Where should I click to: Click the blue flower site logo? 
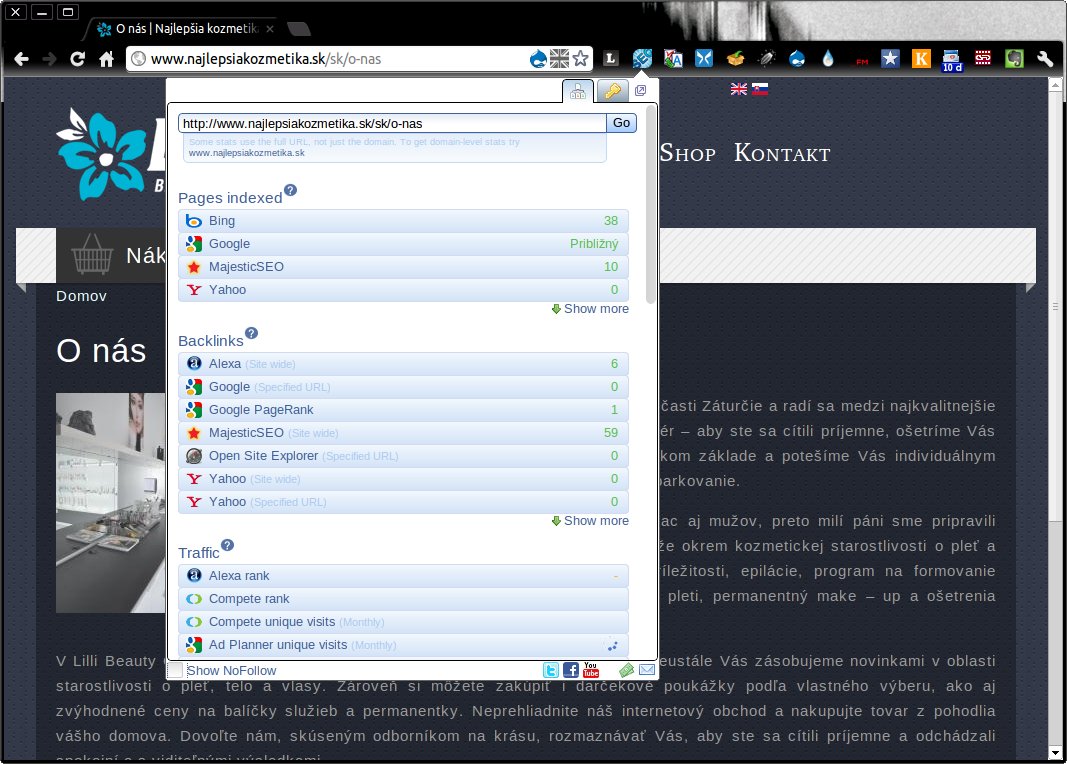click(x=100, y=155)
